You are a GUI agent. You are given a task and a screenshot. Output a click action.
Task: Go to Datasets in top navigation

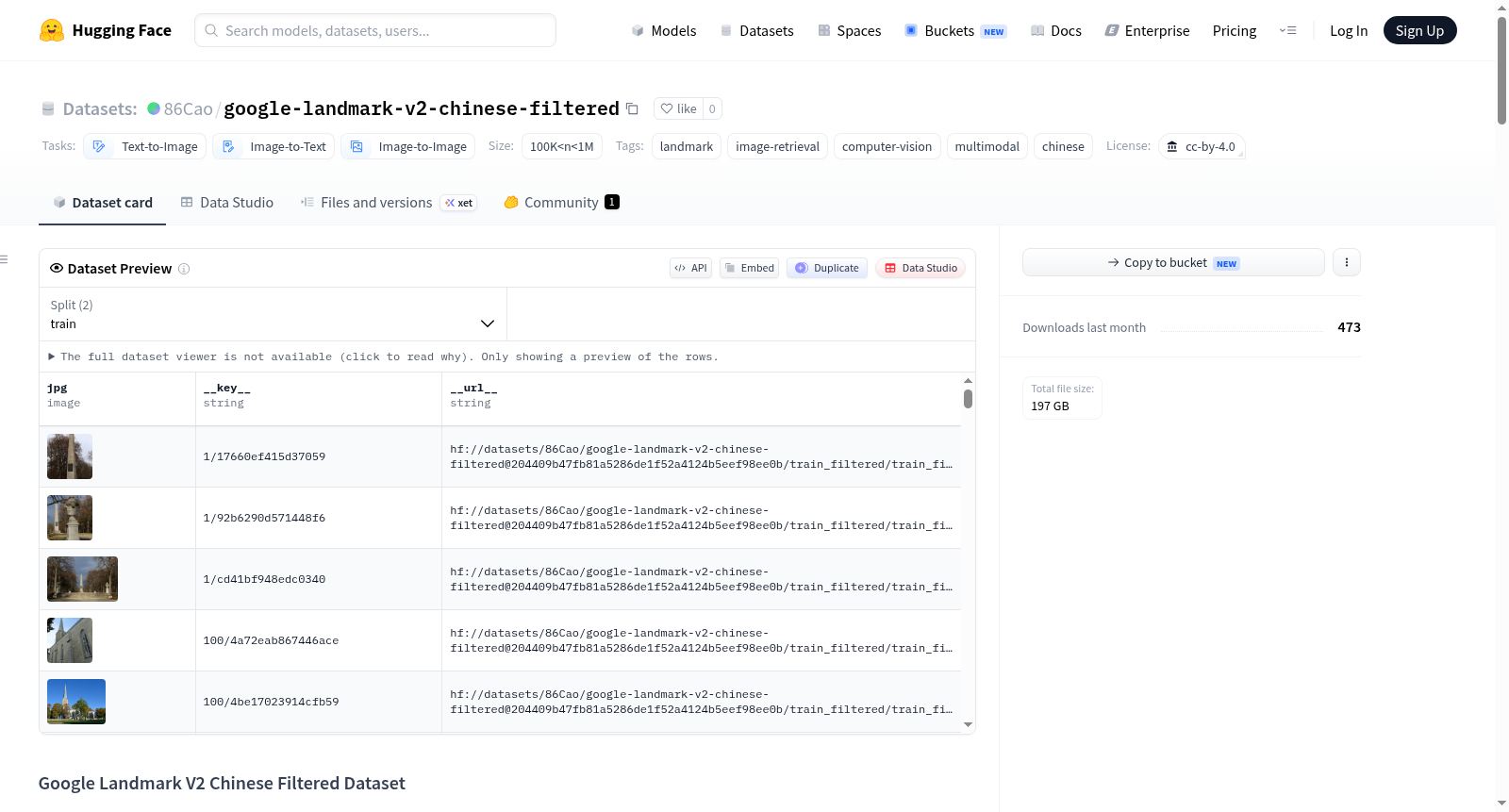click(x=757, y=30)
